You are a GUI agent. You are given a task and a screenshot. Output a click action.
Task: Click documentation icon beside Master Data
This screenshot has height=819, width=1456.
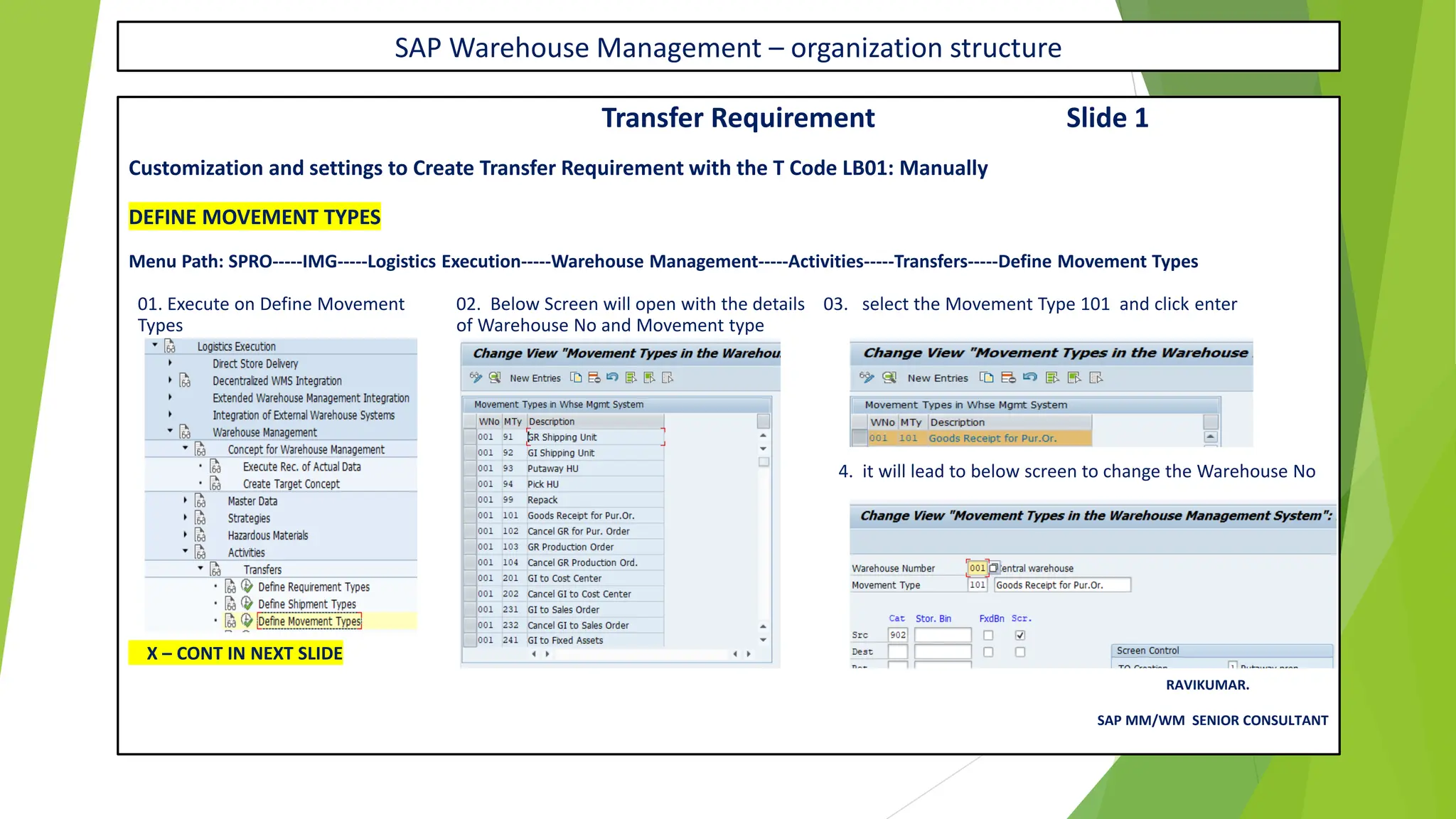(x=200, y=501)
